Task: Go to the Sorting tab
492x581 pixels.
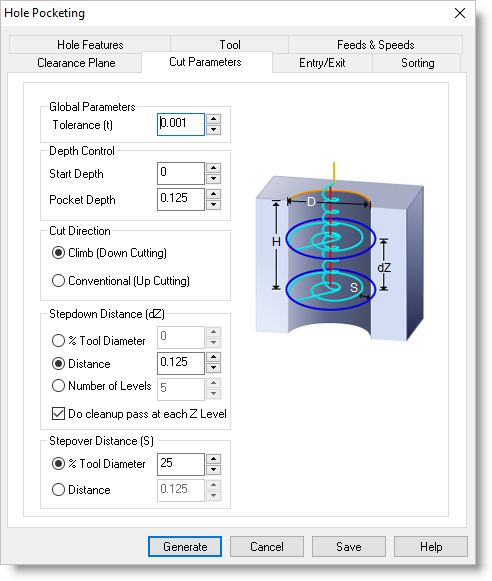Action: 417,63
